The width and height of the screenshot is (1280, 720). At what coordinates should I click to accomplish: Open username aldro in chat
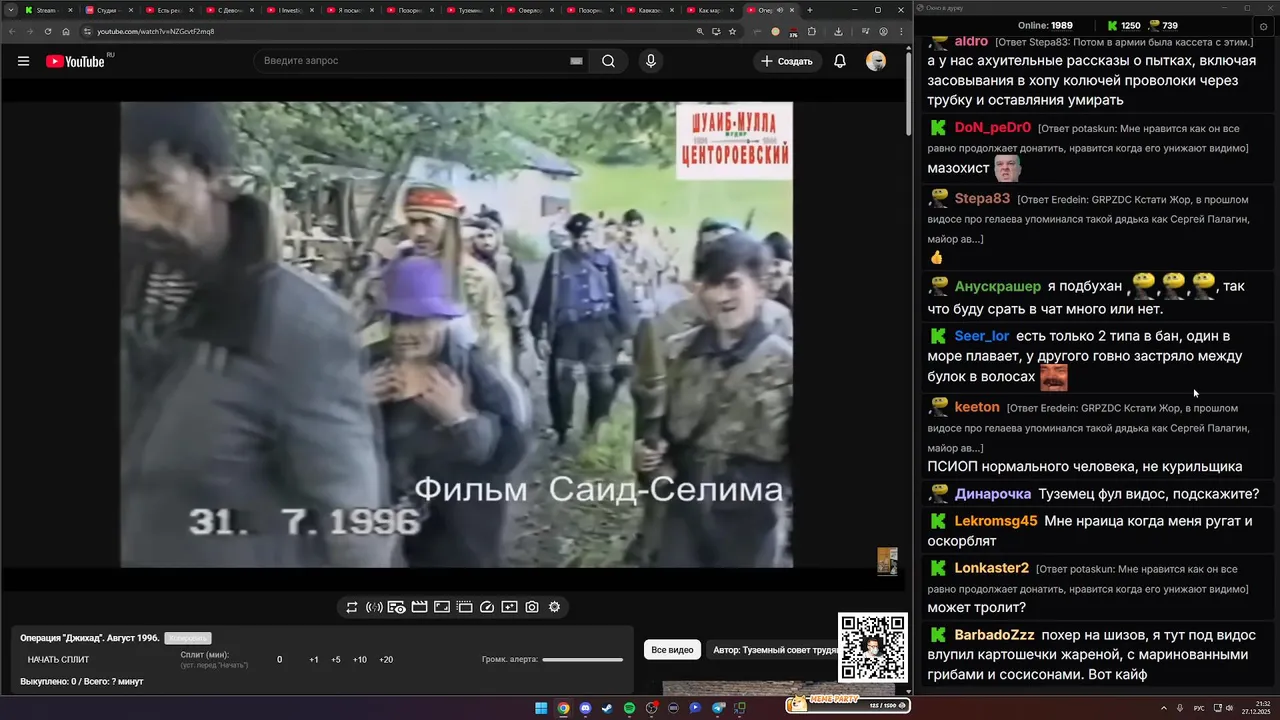971,41
